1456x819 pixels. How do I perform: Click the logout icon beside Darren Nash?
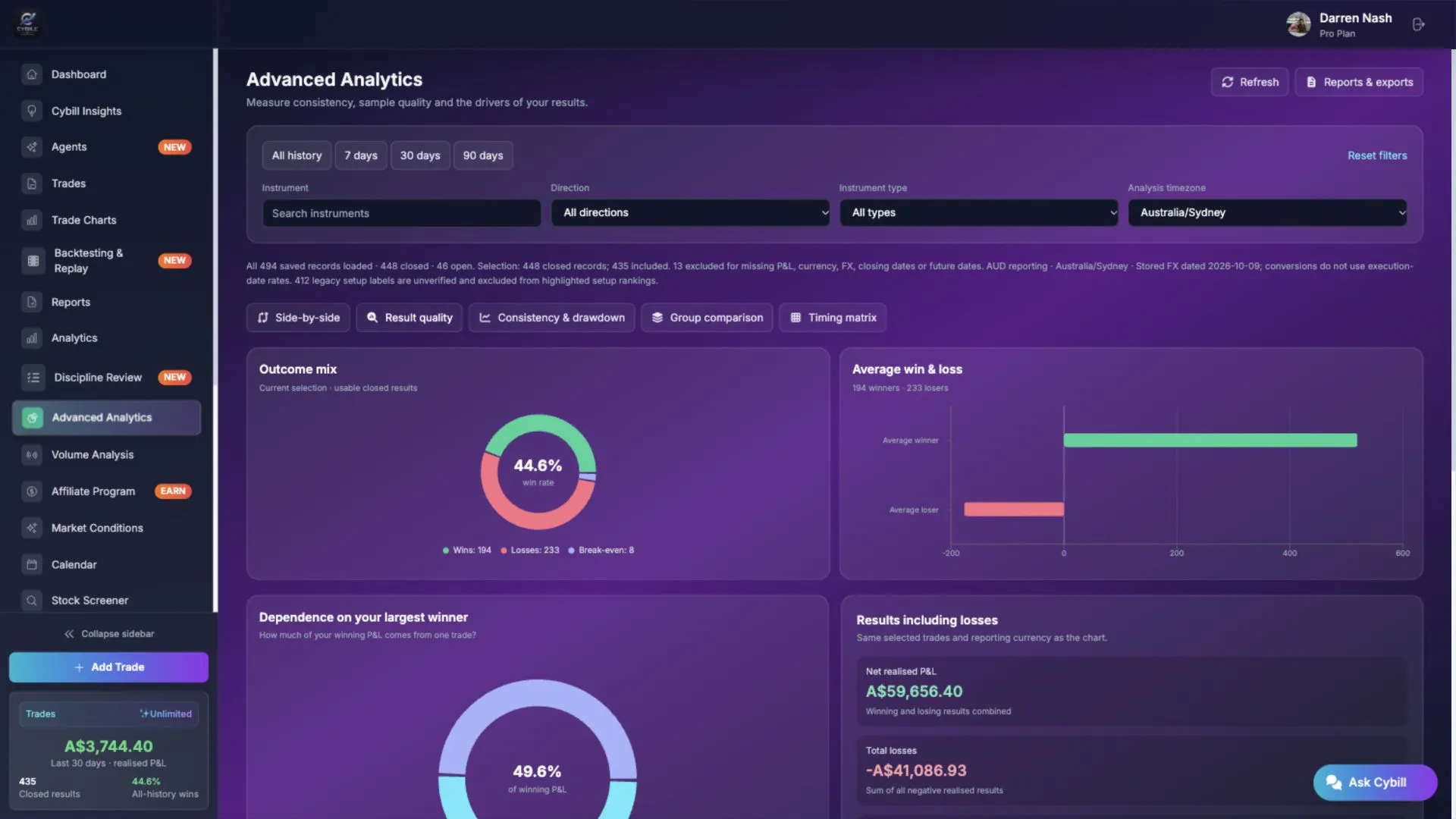pyautogui.click(x=1419, y=24)
